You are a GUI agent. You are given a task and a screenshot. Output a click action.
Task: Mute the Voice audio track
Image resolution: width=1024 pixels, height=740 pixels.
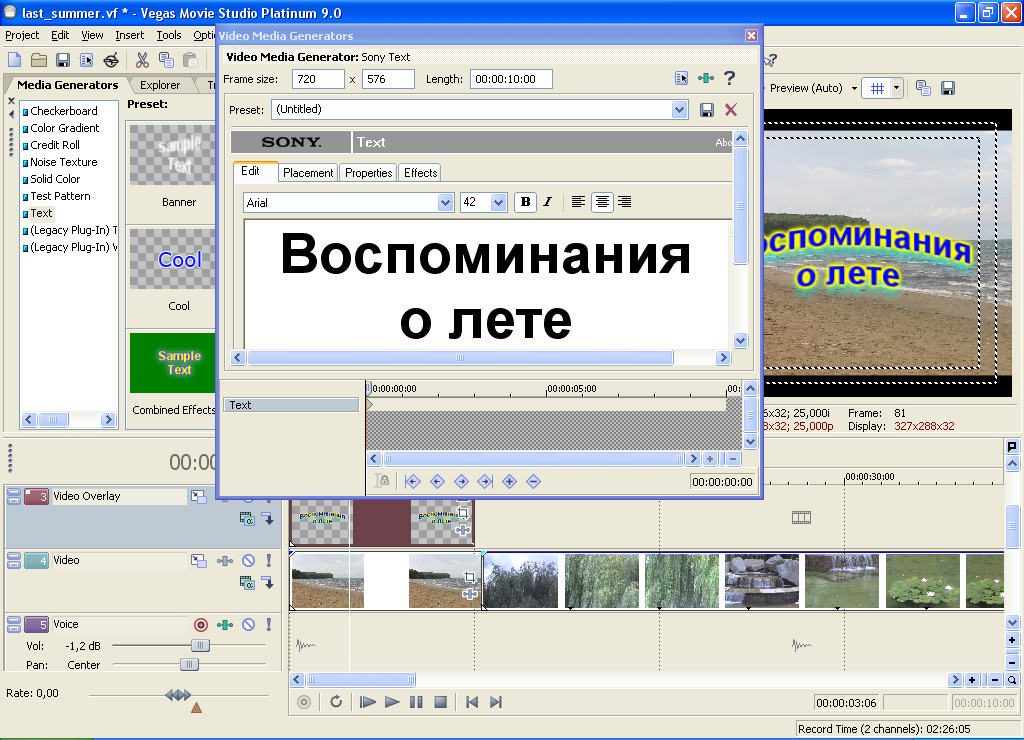click(248, 625)
